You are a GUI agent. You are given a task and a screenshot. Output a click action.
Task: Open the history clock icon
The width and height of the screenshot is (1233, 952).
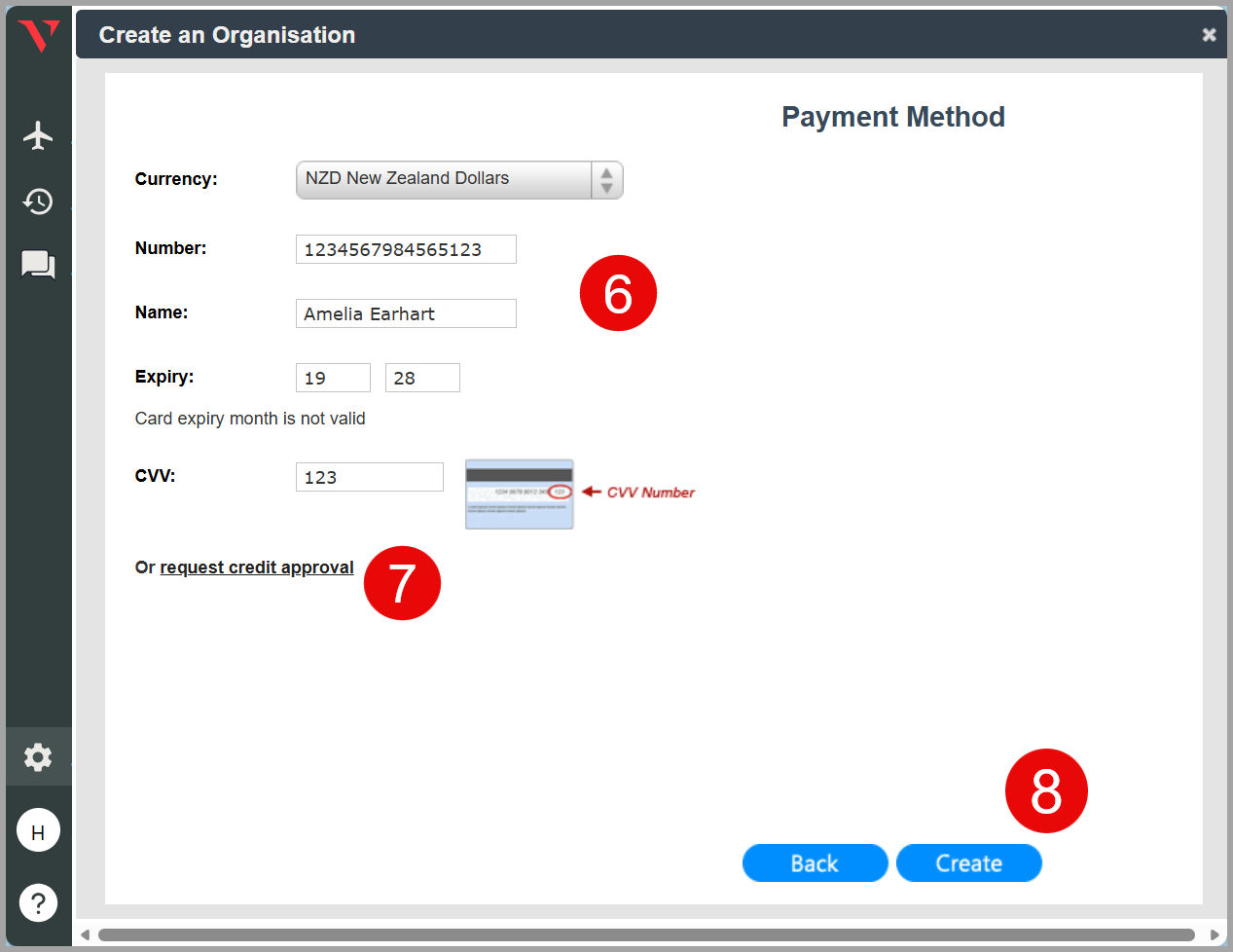pyautogui.click(x=38, y=201)
